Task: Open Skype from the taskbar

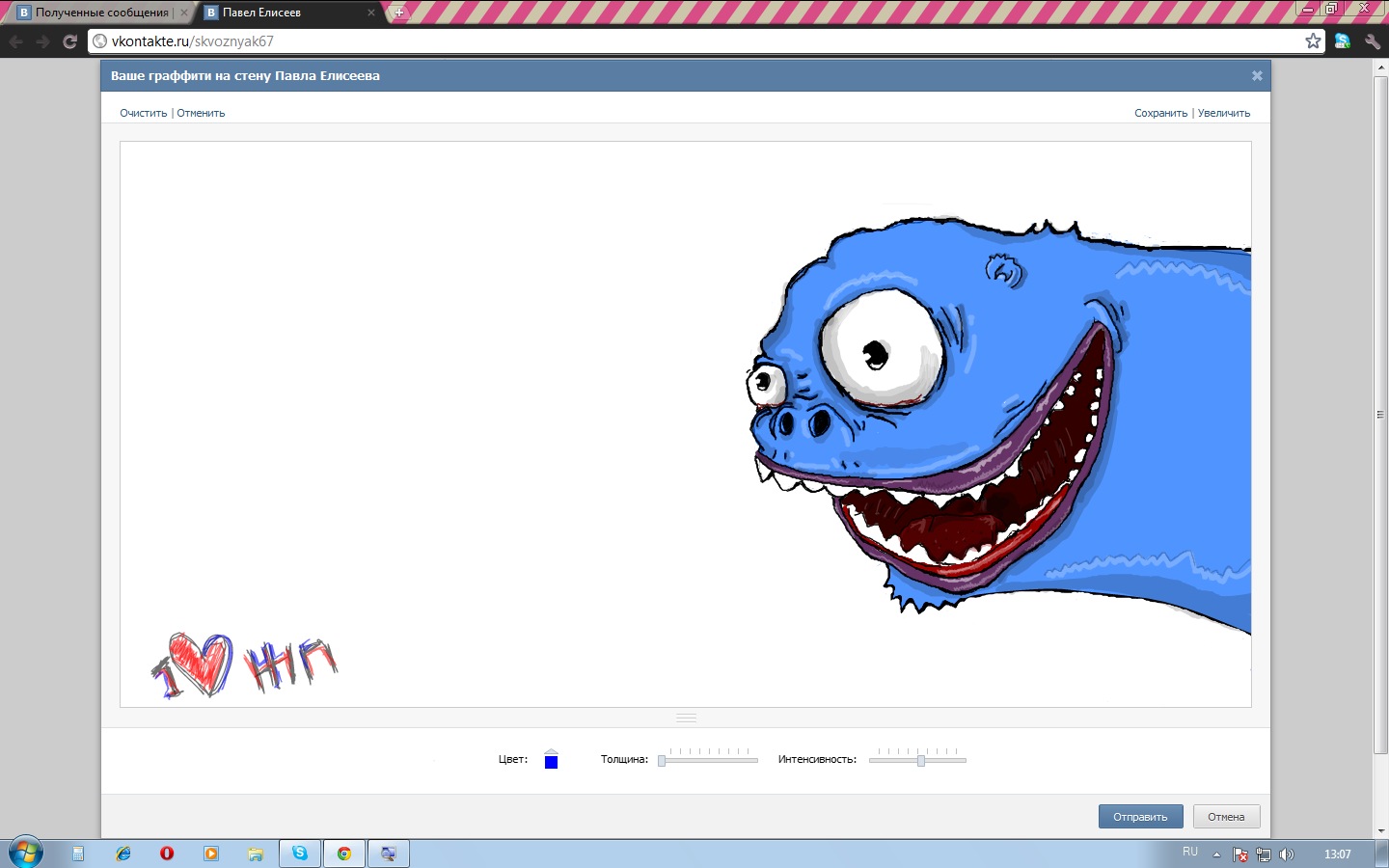Action: [x=300, y=854]
